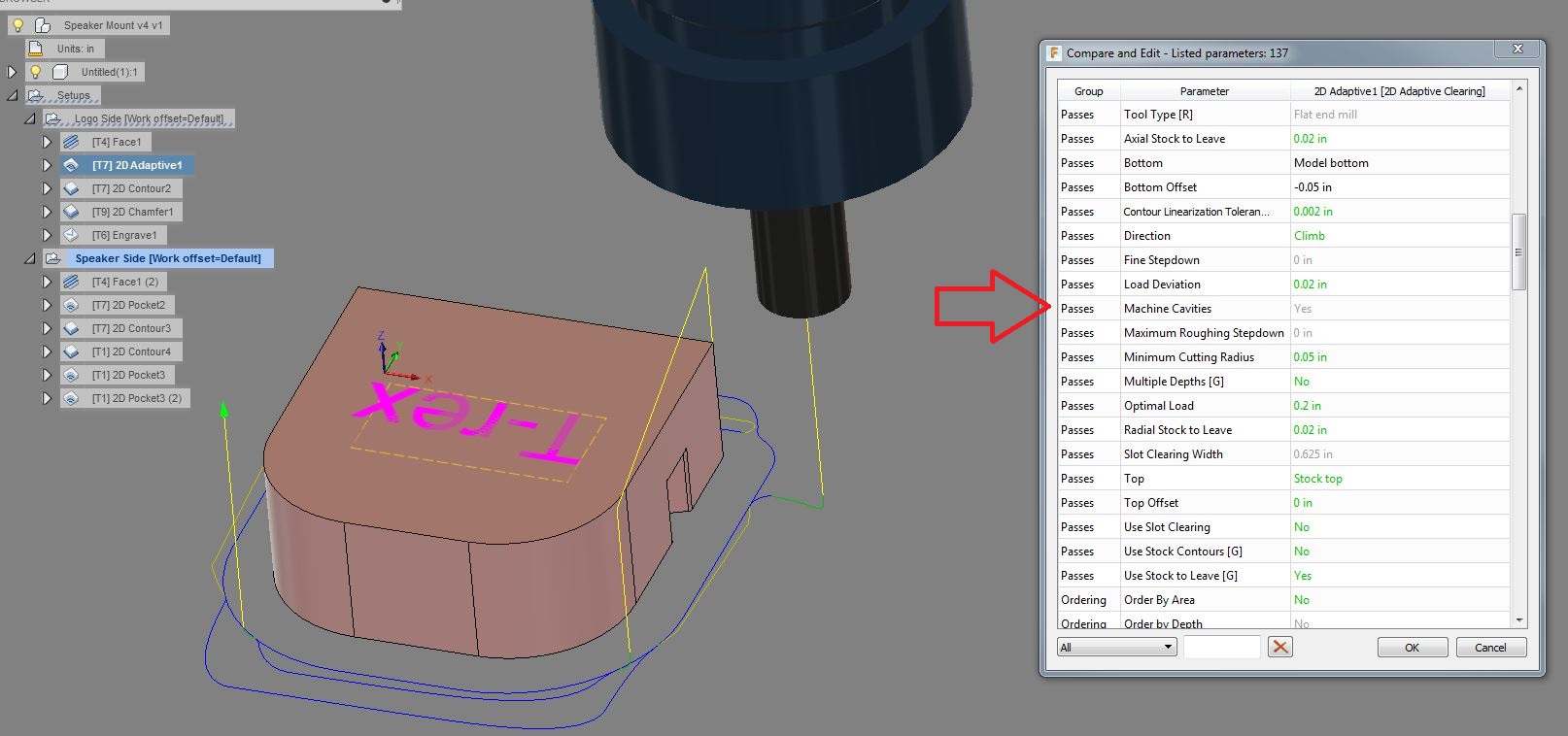Expand the [T7] 2D Adaptive1 operation
The image size is (1568, 736).
47,165
